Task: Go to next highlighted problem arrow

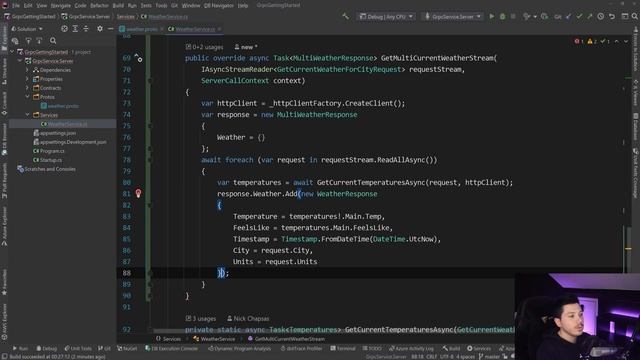Action: point(626,41)
